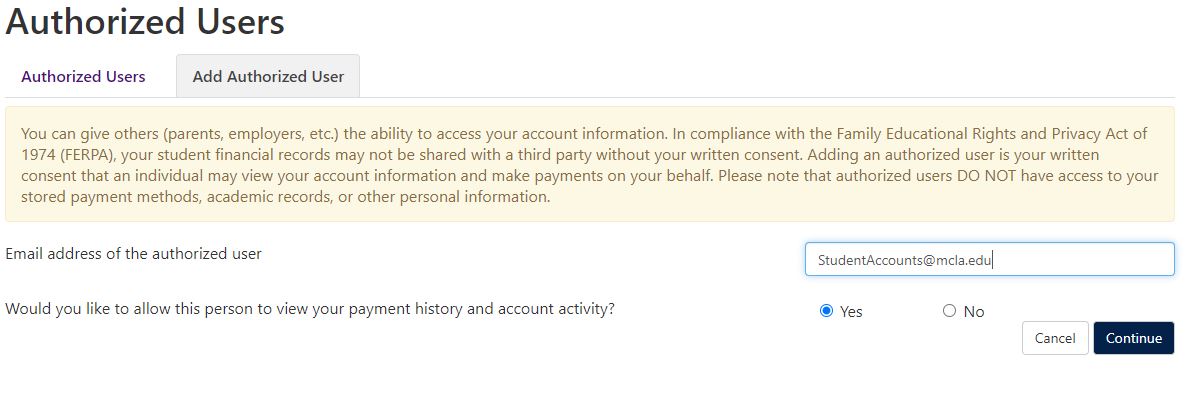Image resolution: width=1197 pixels, height=419 pixels.
Task: Select Yes radio button for payment history
Action: pos(826,311)
